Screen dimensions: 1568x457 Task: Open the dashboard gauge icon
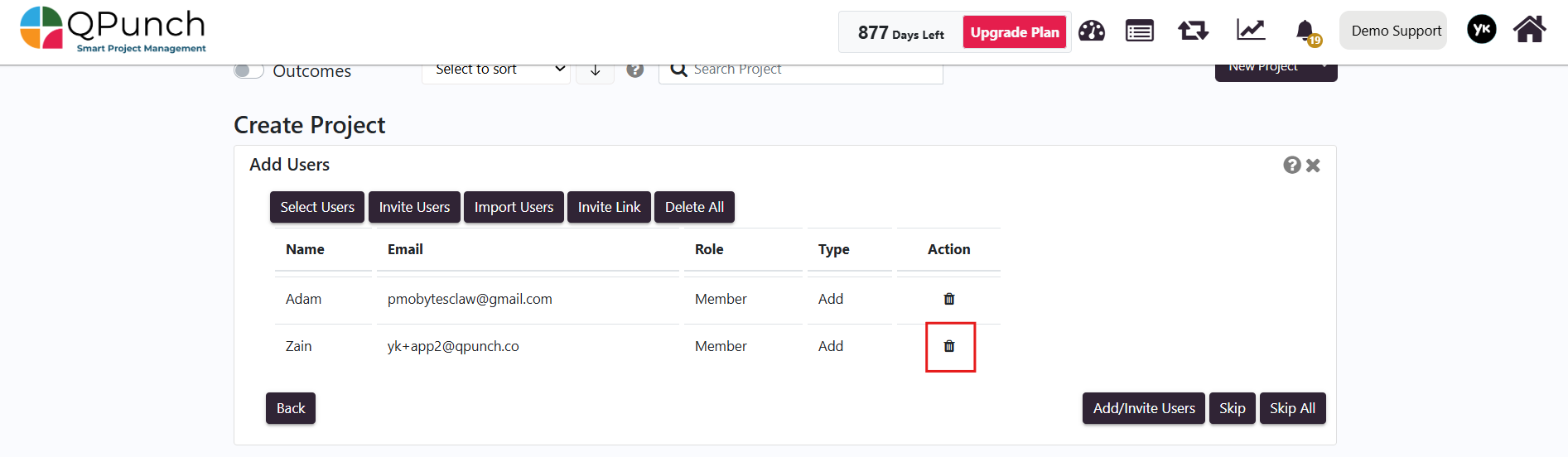pyautogui.click(x=1092, y=31)
